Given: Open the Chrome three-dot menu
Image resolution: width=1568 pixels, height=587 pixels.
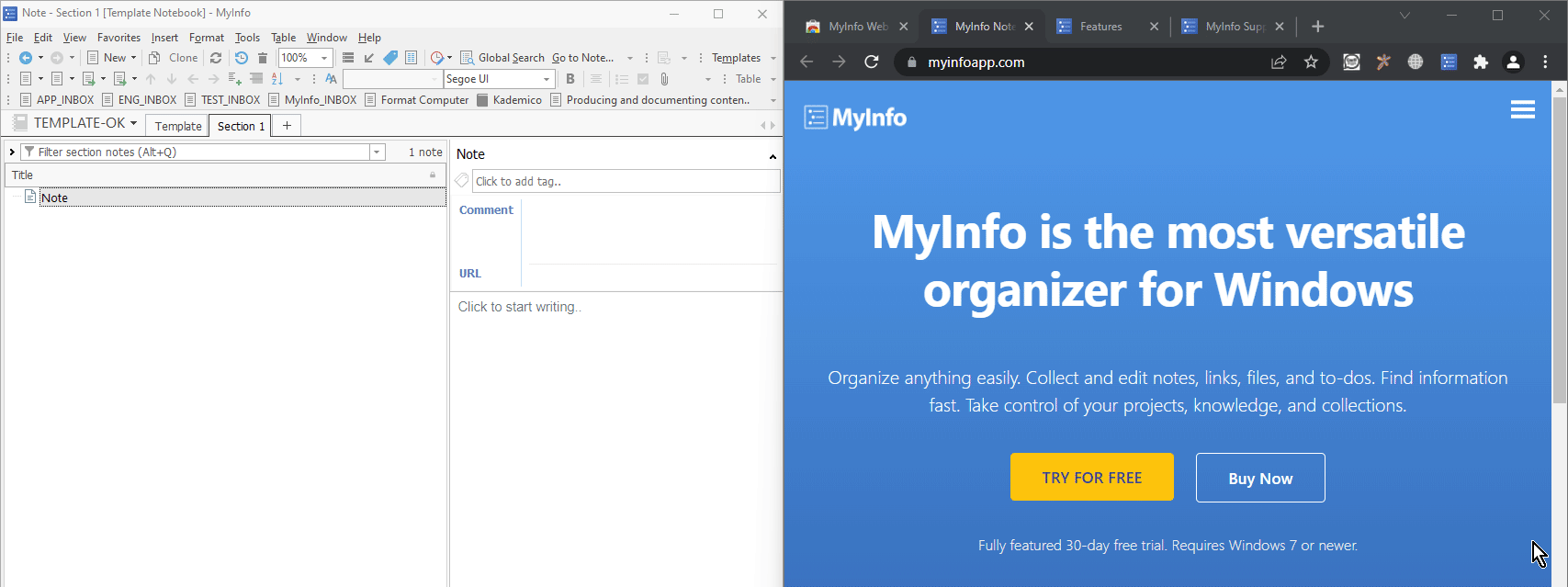Looking at the screenshot, I should (x=1546, y=62).
